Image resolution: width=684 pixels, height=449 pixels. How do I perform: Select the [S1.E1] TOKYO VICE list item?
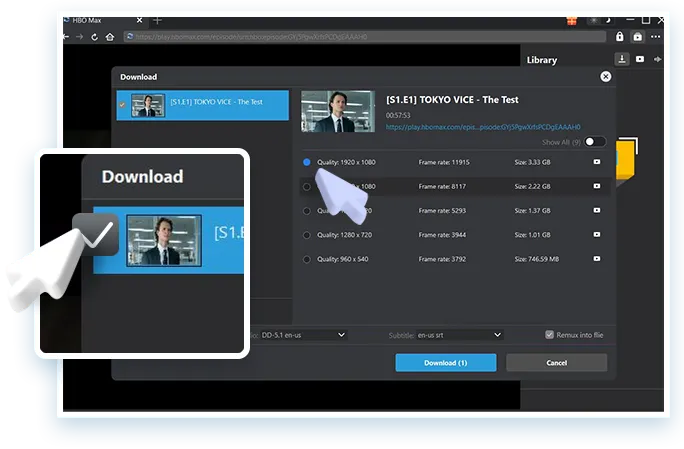coord(202,105)
